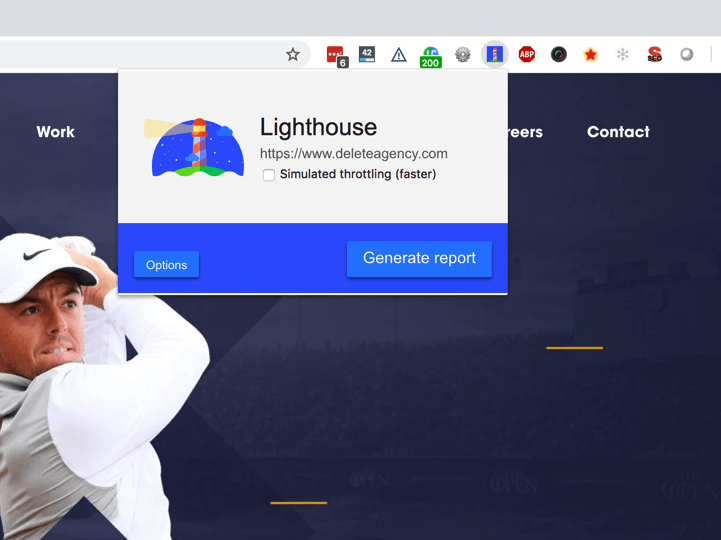Click the black circular lens extension icon
This screenshot has height=540, width=721.
[x=559, y=54]
